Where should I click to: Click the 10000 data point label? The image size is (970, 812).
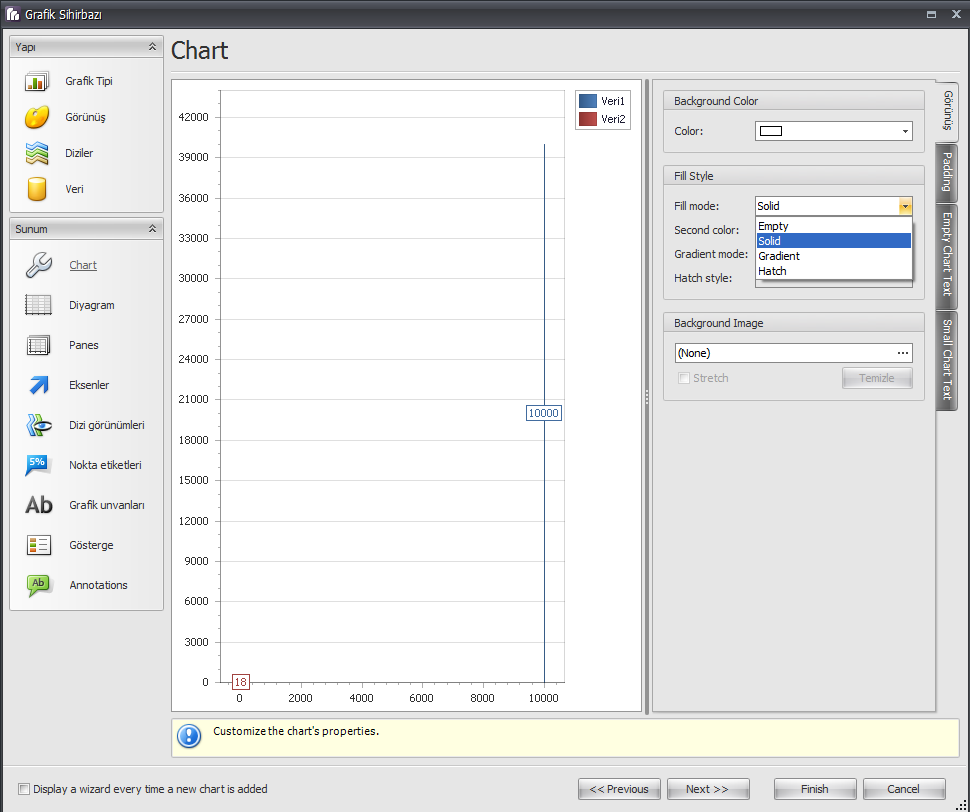544,413
